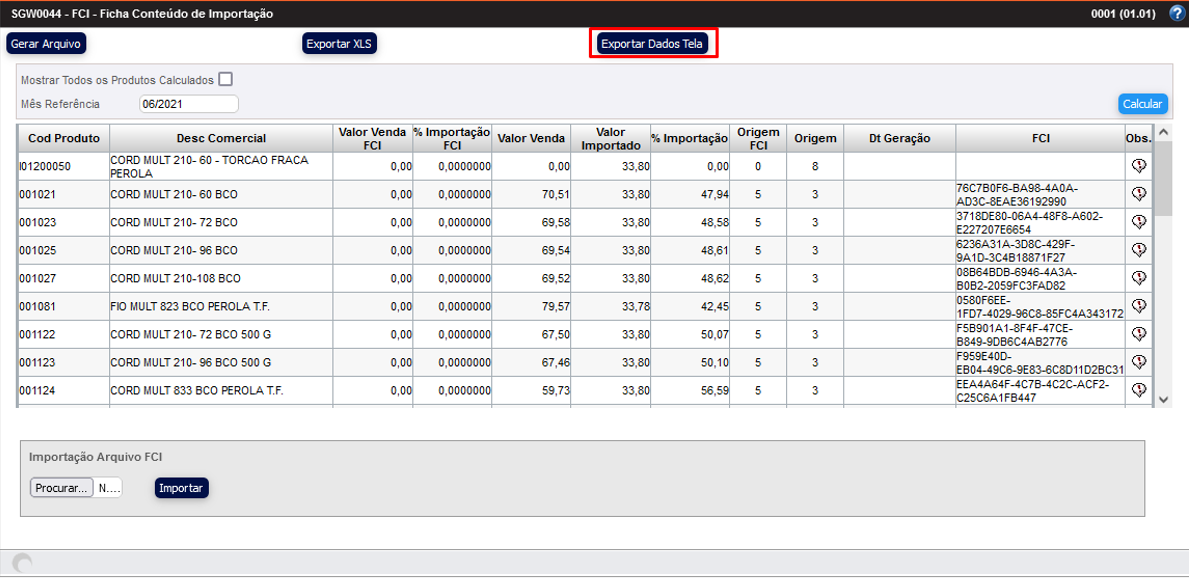Click observation icon for product I01200050

coord(1138,166)
